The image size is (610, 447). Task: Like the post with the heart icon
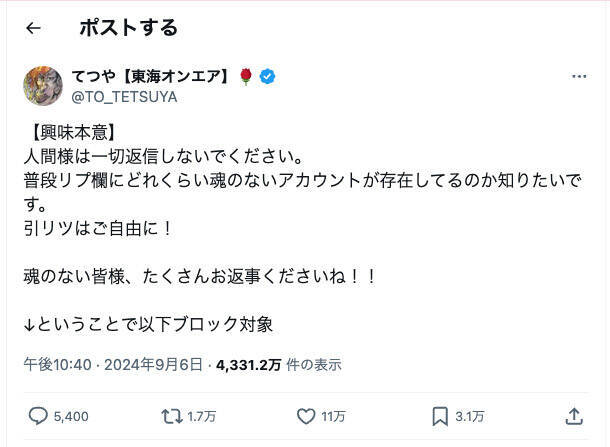306,415
